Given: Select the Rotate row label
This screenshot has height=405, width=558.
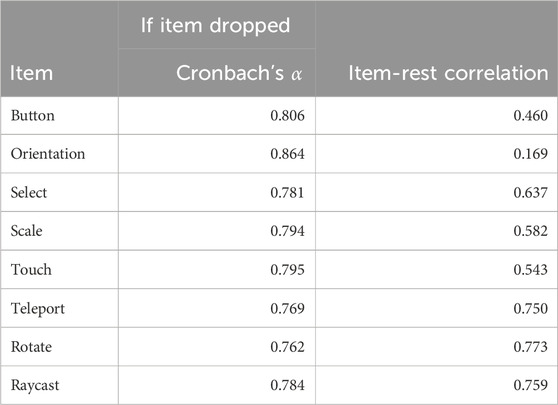Looking at the screenshot, I should [x=31, y=347].
